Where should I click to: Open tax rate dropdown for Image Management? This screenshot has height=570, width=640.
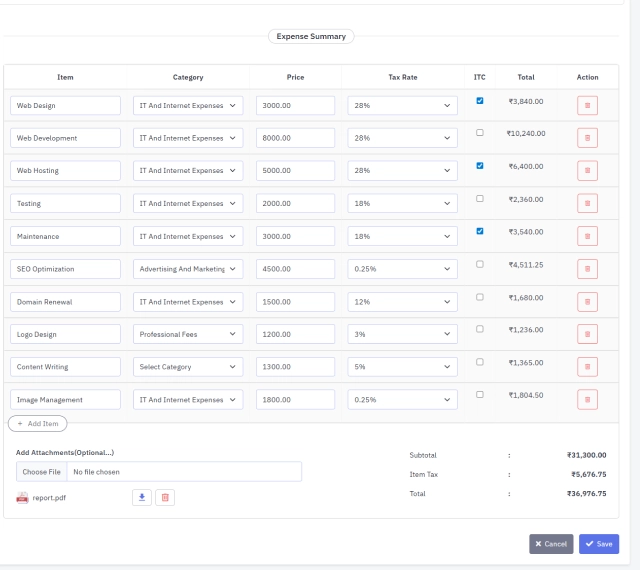click(402, 399)
